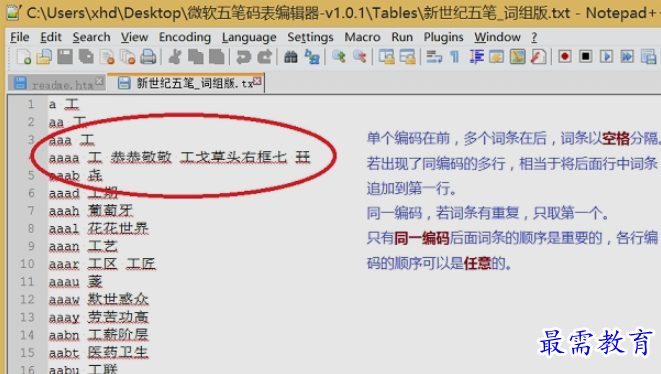661x374 pixels.
Task: Toggle synchronized horizontal scrolling icon
Action: (407, 57)
